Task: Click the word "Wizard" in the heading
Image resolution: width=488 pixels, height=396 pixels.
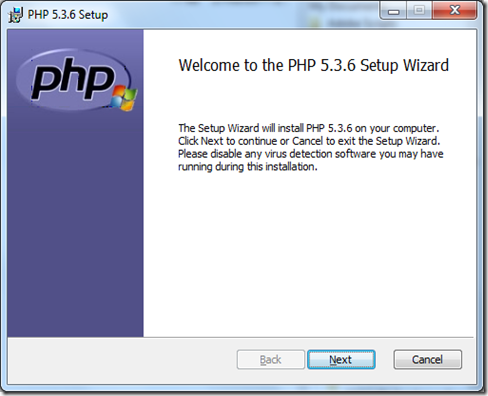Action: 426,65
